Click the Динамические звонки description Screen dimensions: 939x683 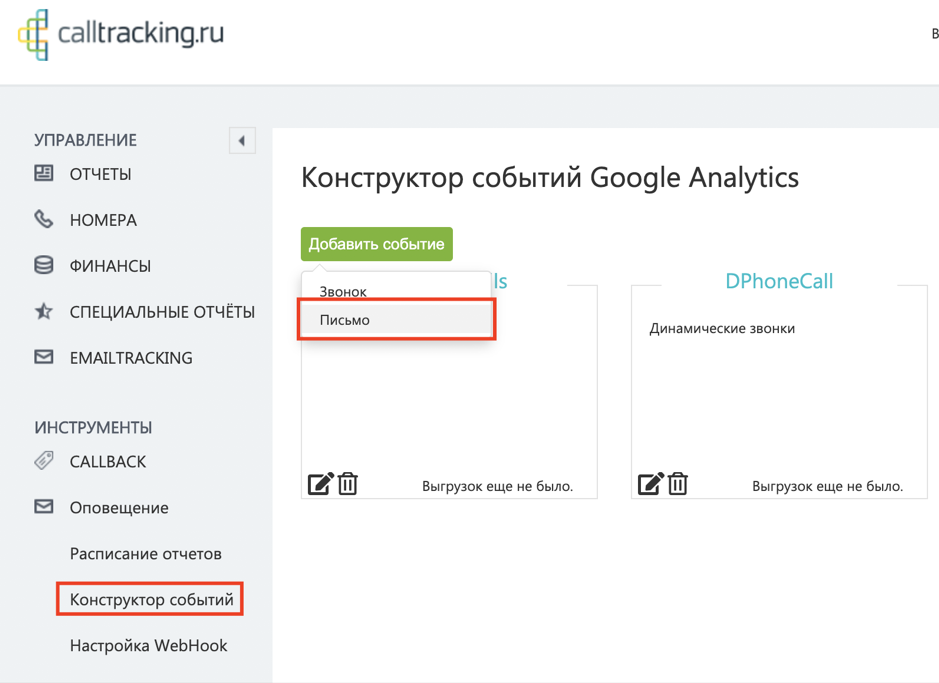(722, 329)
